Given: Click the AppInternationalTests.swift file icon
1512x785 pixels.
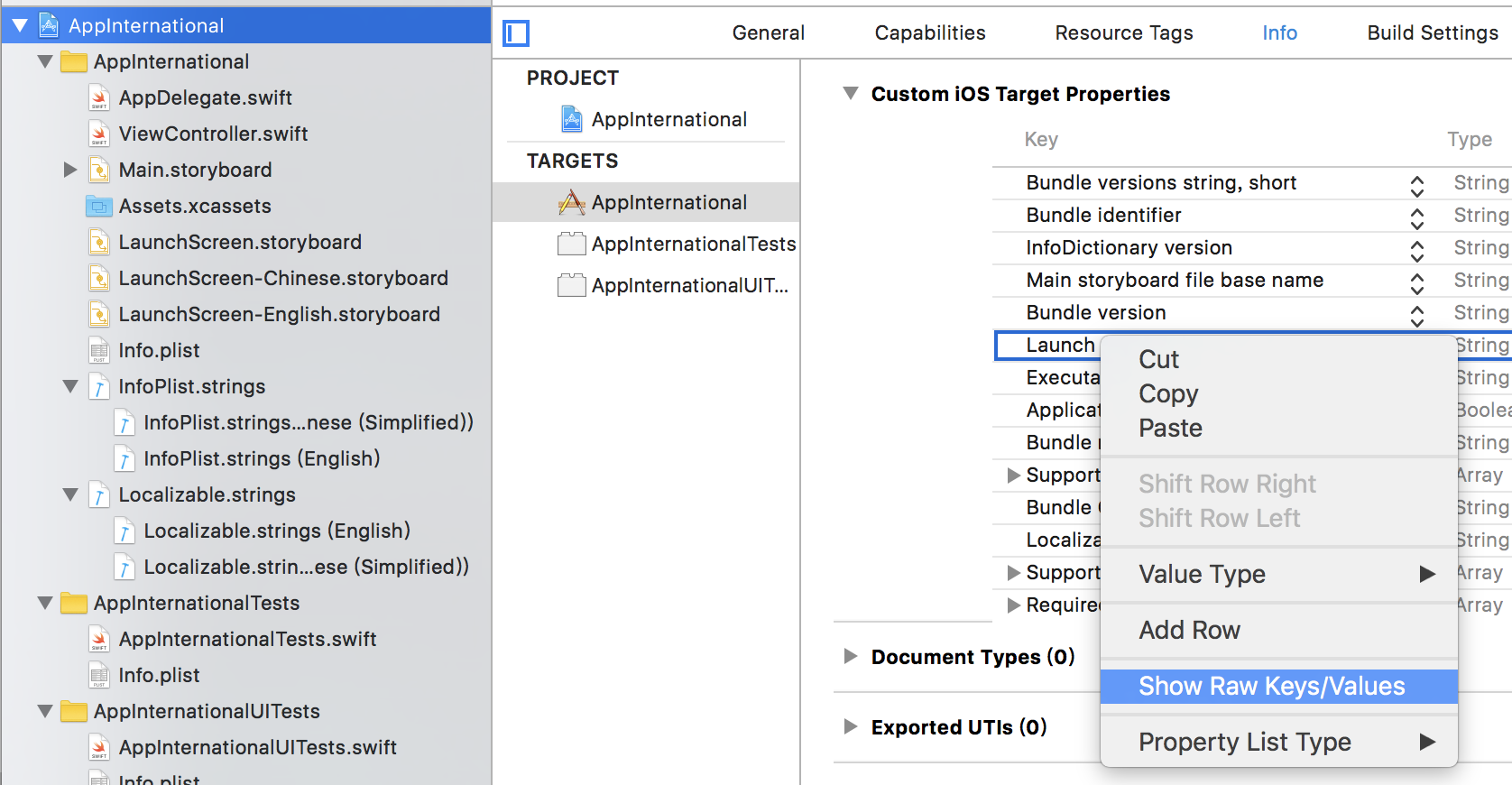Looking at the screenshot, I should coord(99,639).
